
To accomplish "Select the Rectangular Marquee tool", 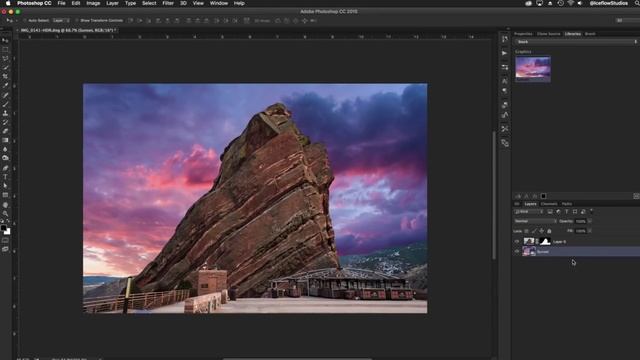I will (x=5, y=49).
